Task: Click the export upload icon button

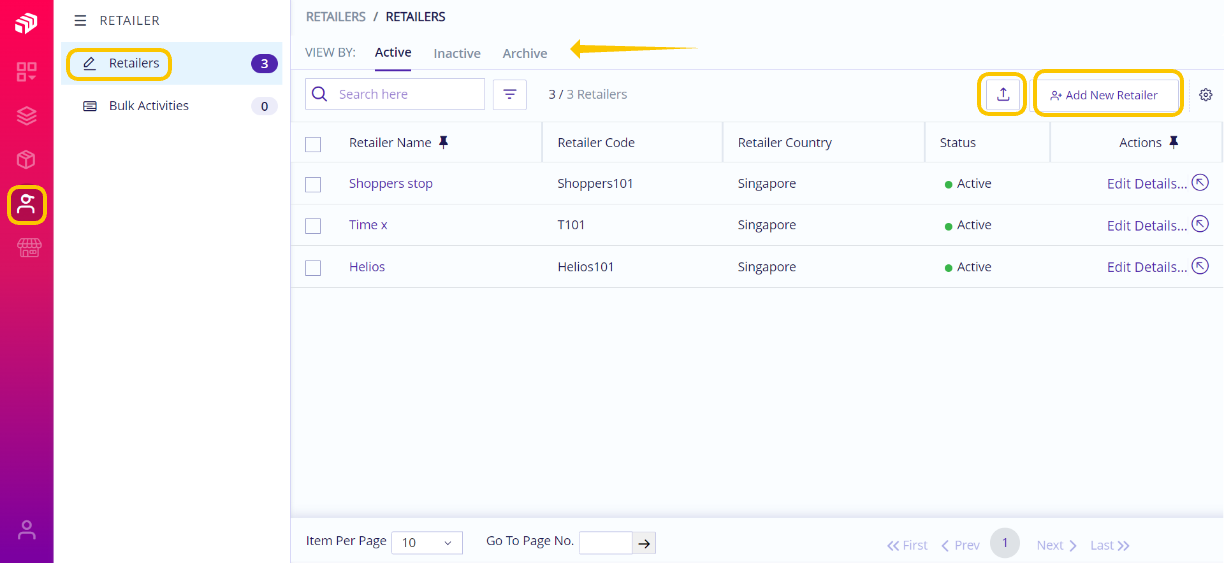Action: coord(1003,94)
